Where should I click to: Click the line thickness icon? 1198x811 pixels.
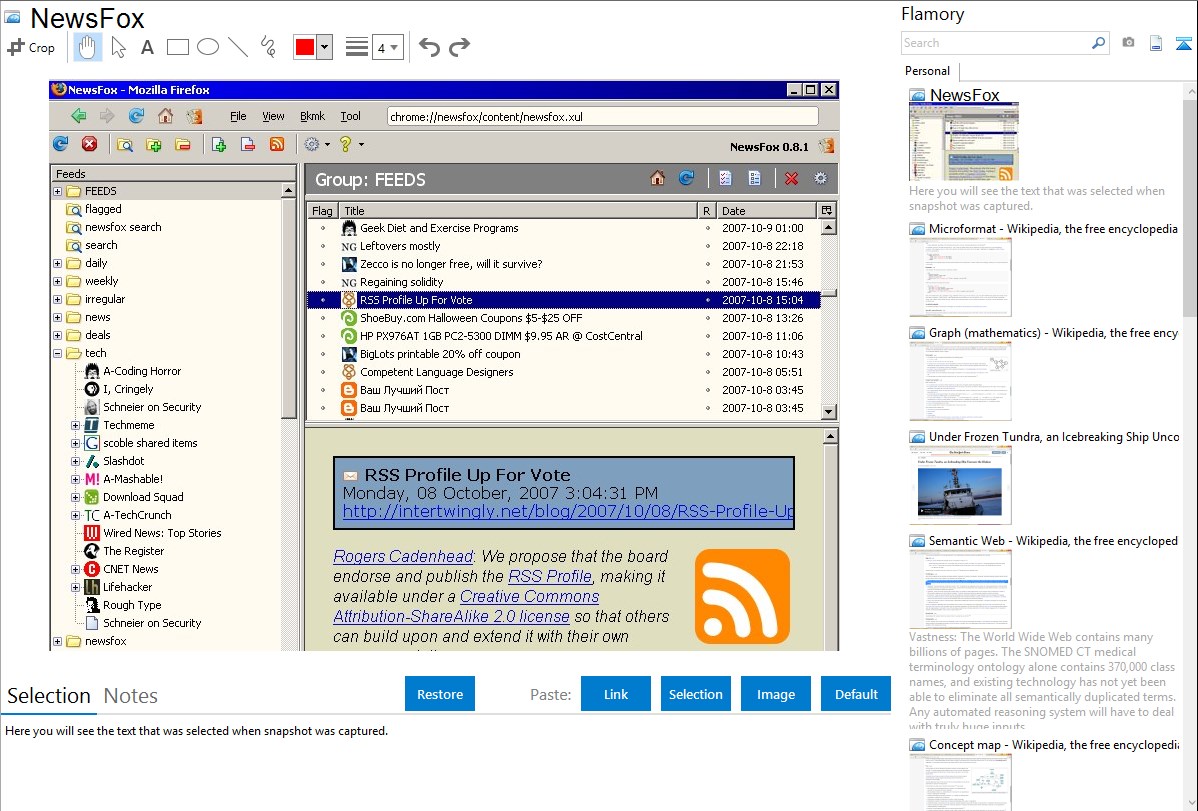tap(356, 47)
